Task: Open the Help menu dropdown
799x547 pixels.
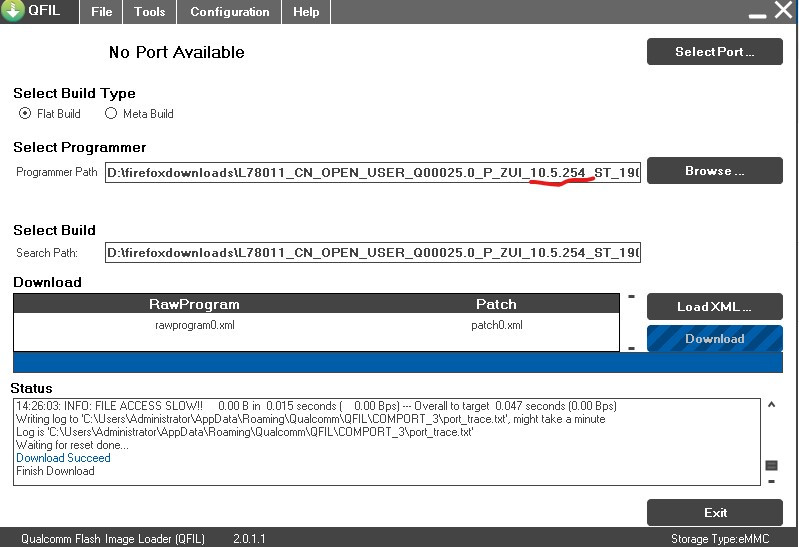Action: 306,12
